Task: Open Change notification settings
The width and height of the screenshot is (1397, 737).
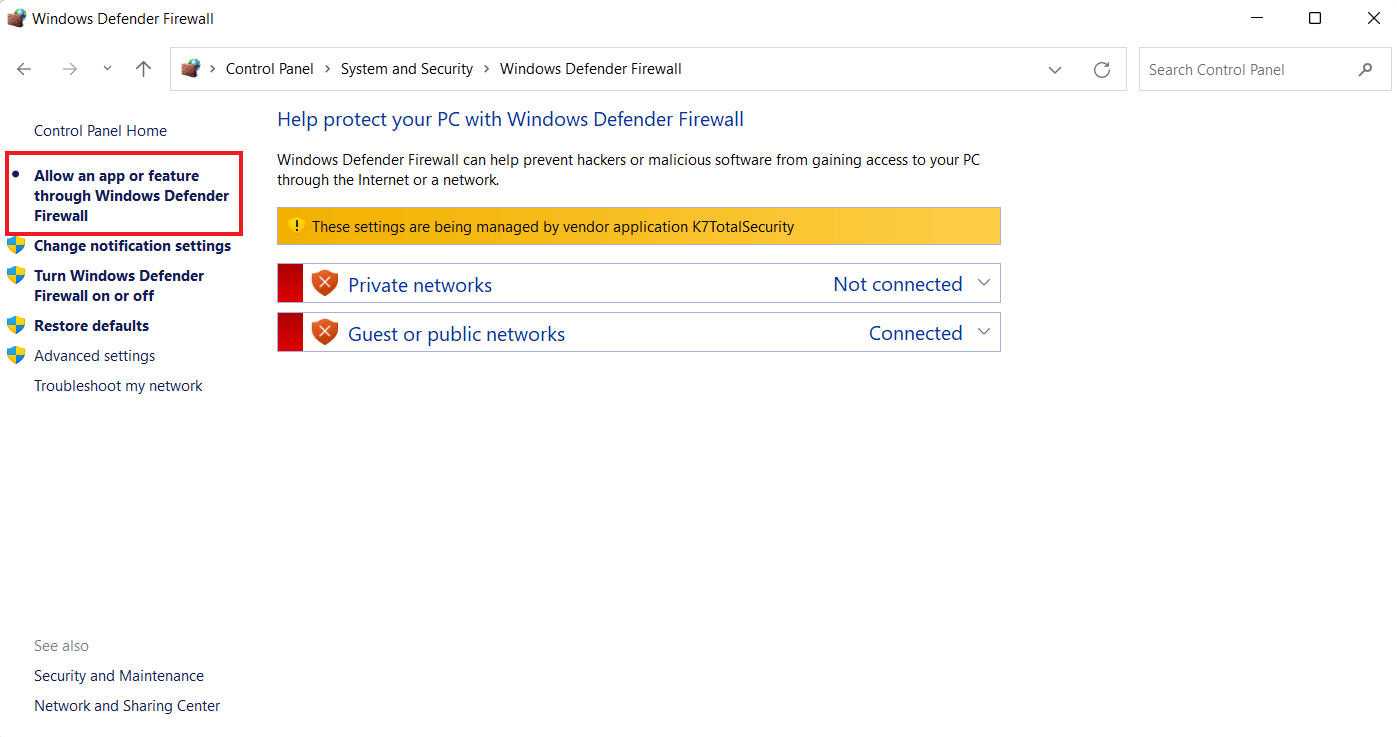Action: pos(132,246)
